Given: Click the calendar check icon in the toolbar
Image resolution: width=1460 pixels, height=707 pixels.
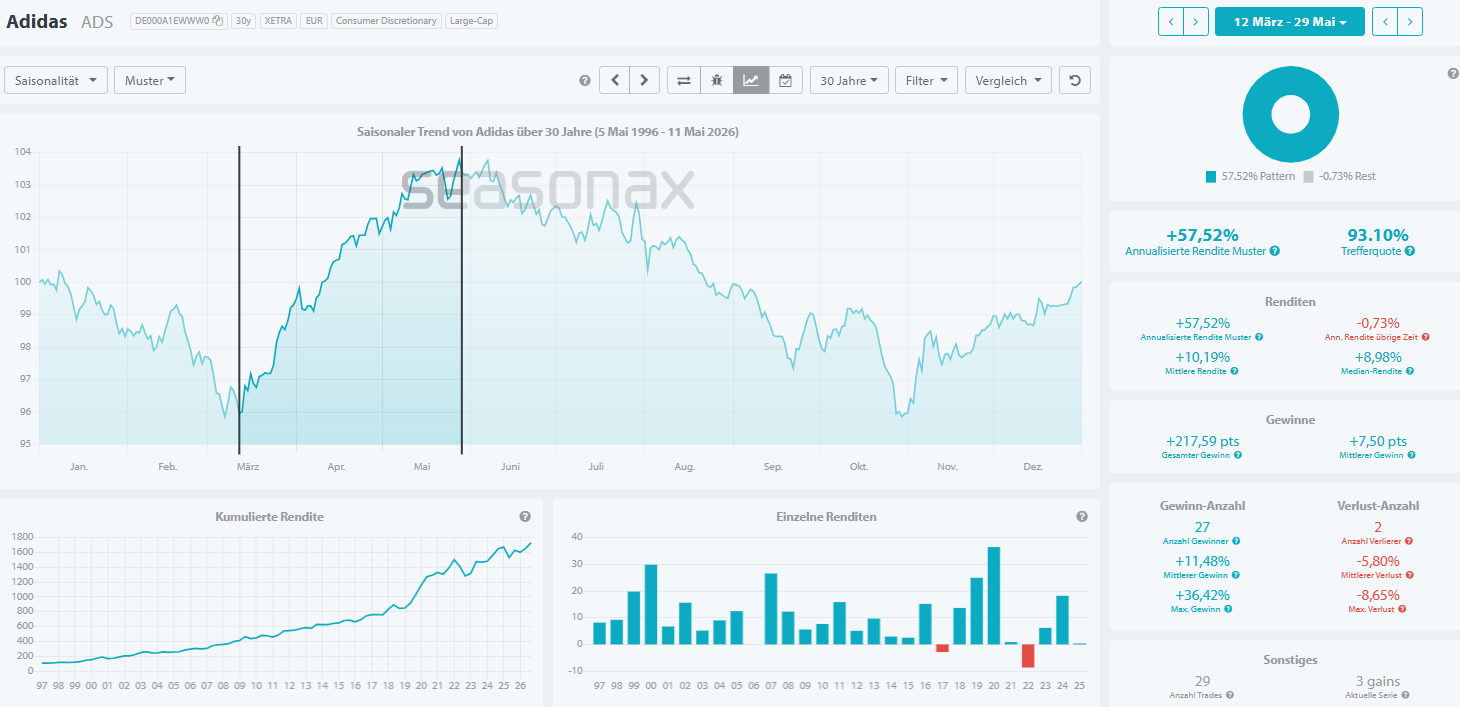Looking at the screenshot, I should tap(785, 80).
